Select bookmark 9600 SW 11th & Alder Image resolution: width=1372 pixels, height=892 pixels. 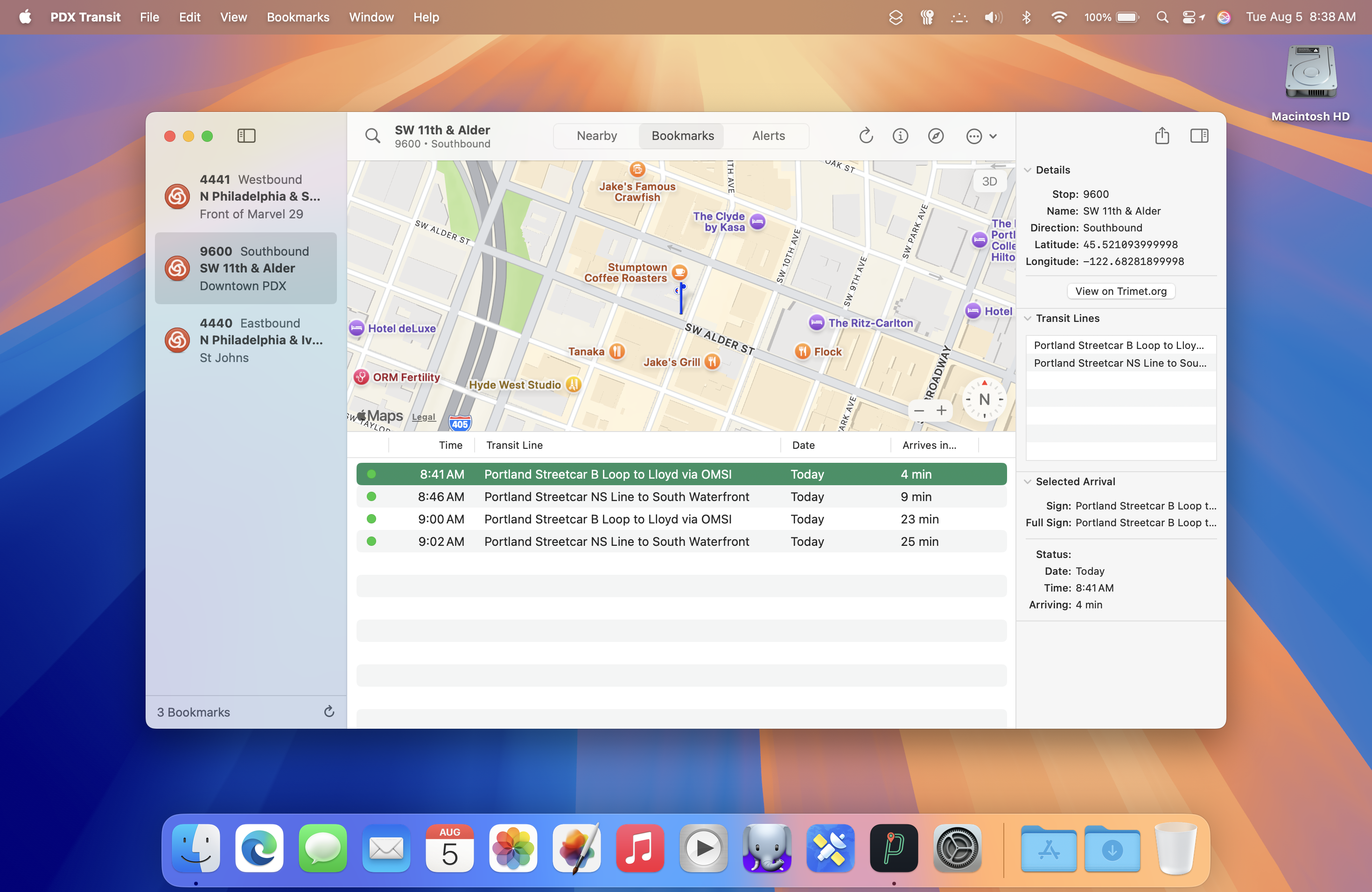(245, 269)
